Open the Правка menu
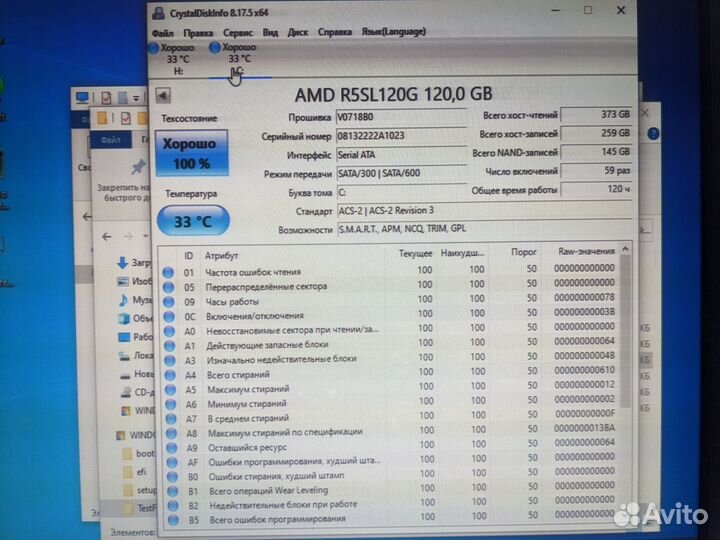 coord(198,33)
